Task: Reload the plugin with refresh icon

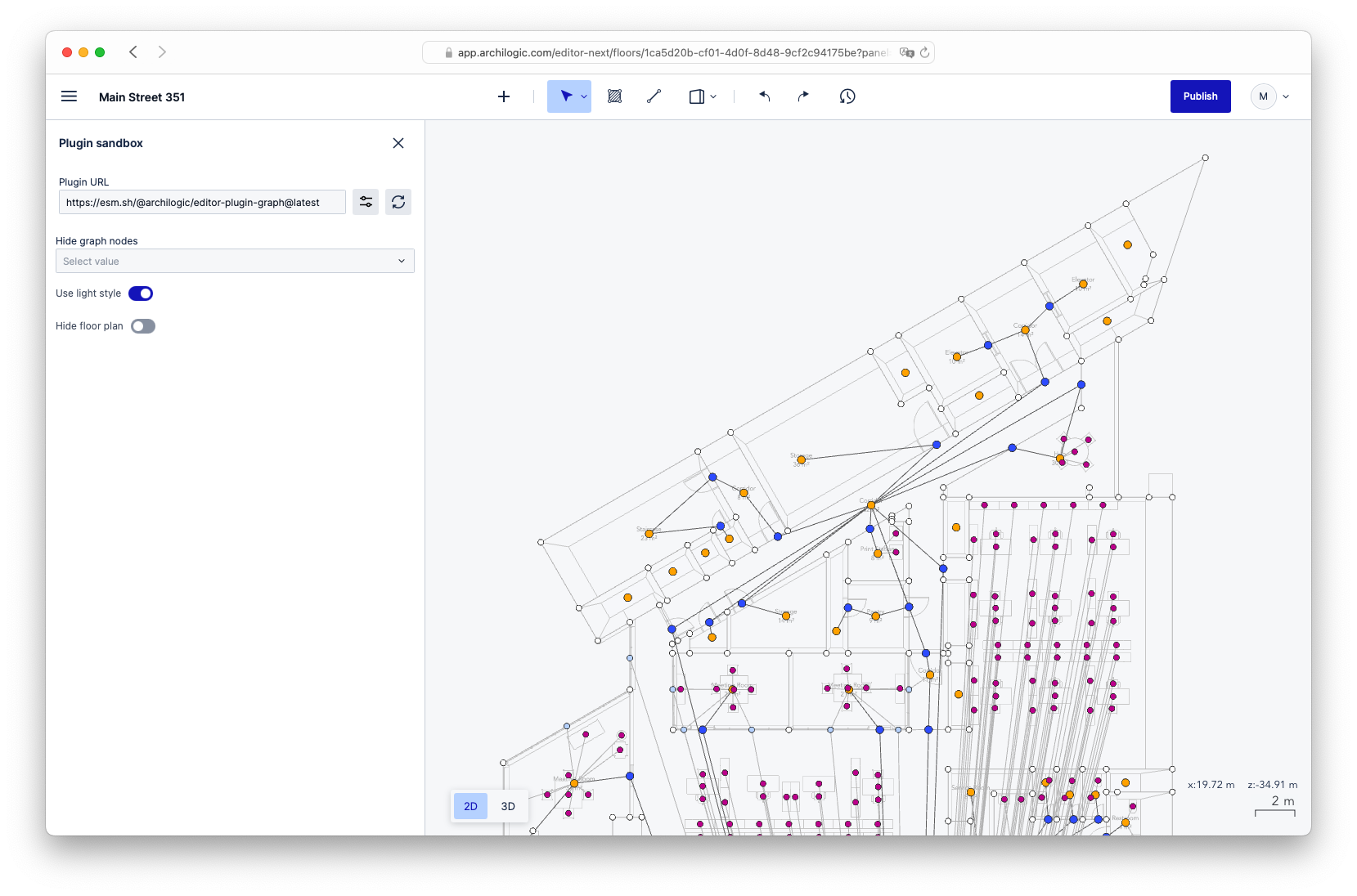Action: point(398,202)
